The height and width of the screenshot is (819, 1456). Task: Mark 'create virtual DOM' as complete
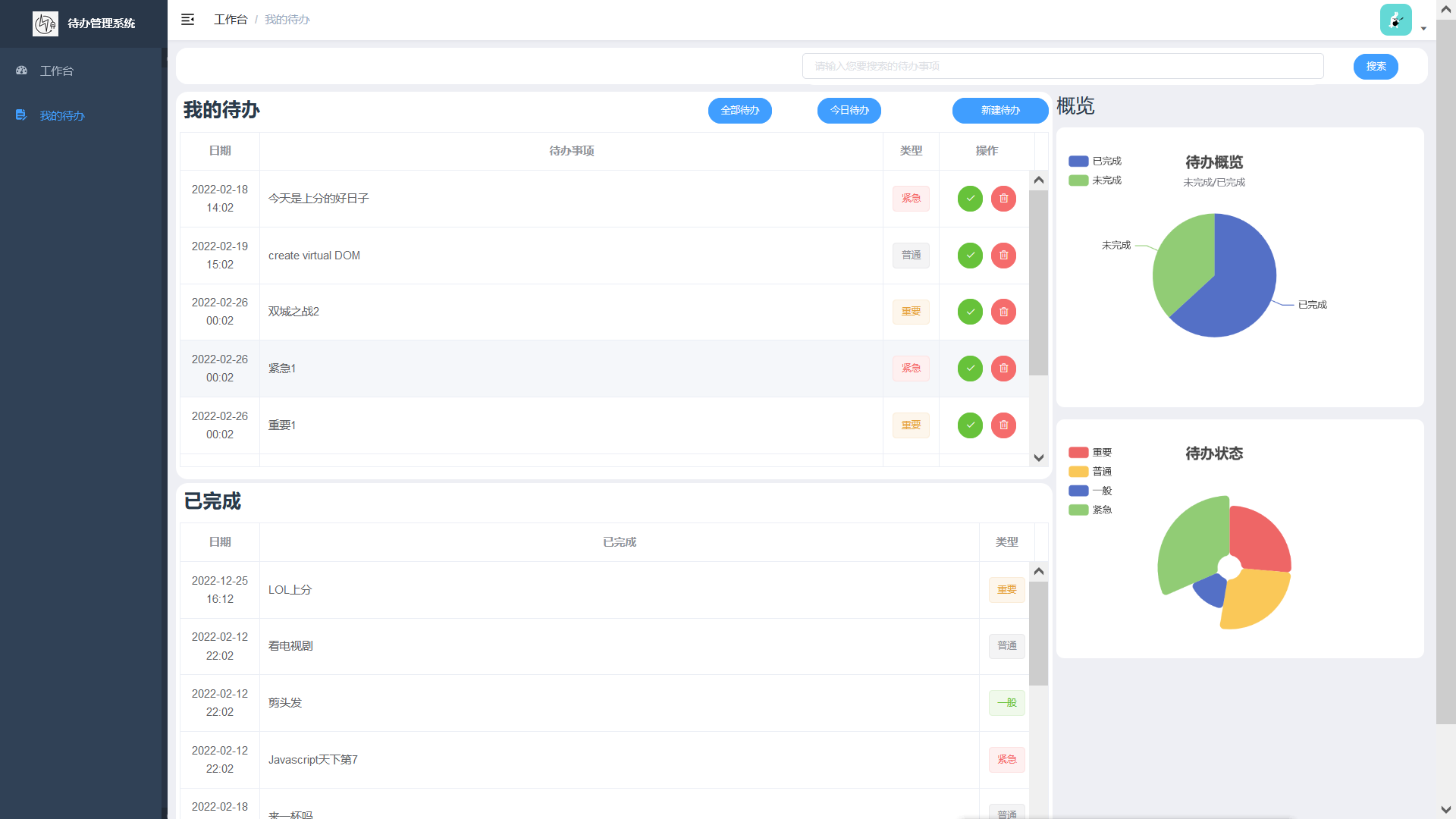pyautogui.click(x=970, y=256)
